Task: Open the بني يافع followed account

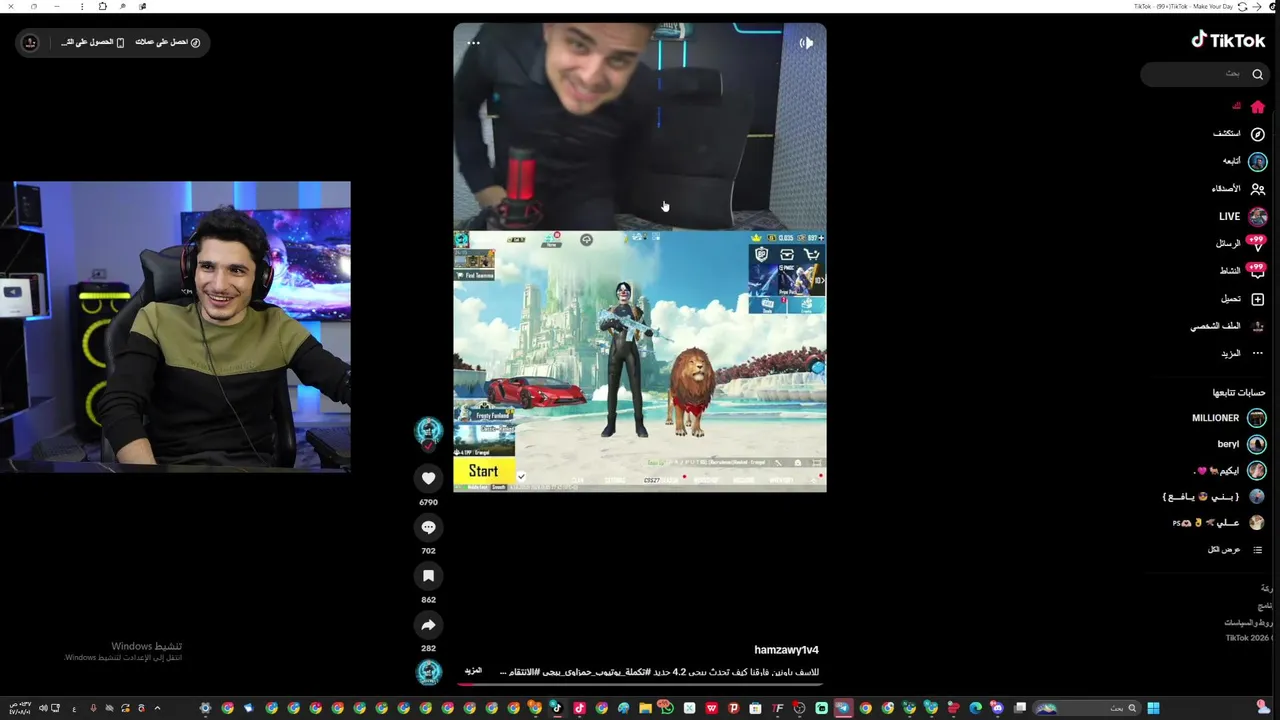Action: [1214, 496]
